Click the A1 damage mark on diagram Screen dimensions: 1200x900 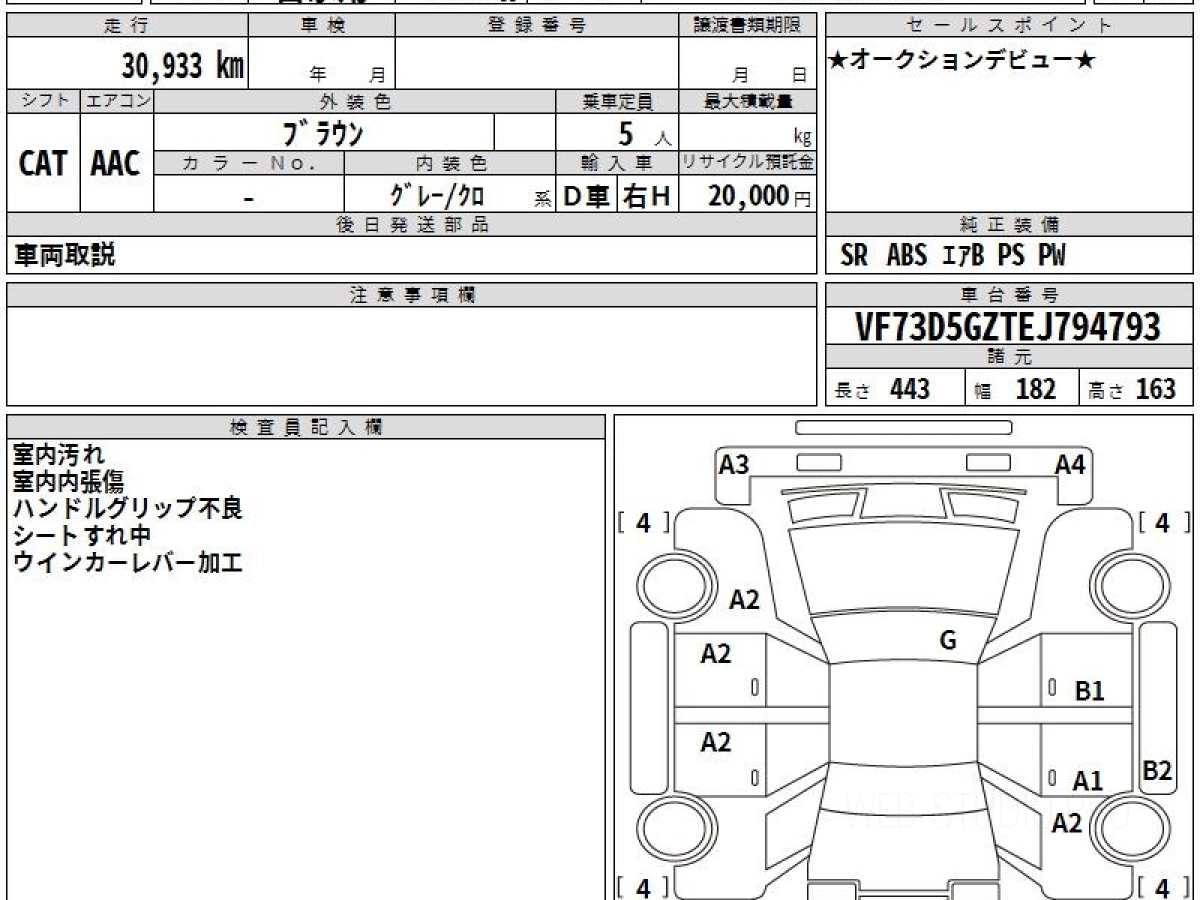pos(1087,781)
